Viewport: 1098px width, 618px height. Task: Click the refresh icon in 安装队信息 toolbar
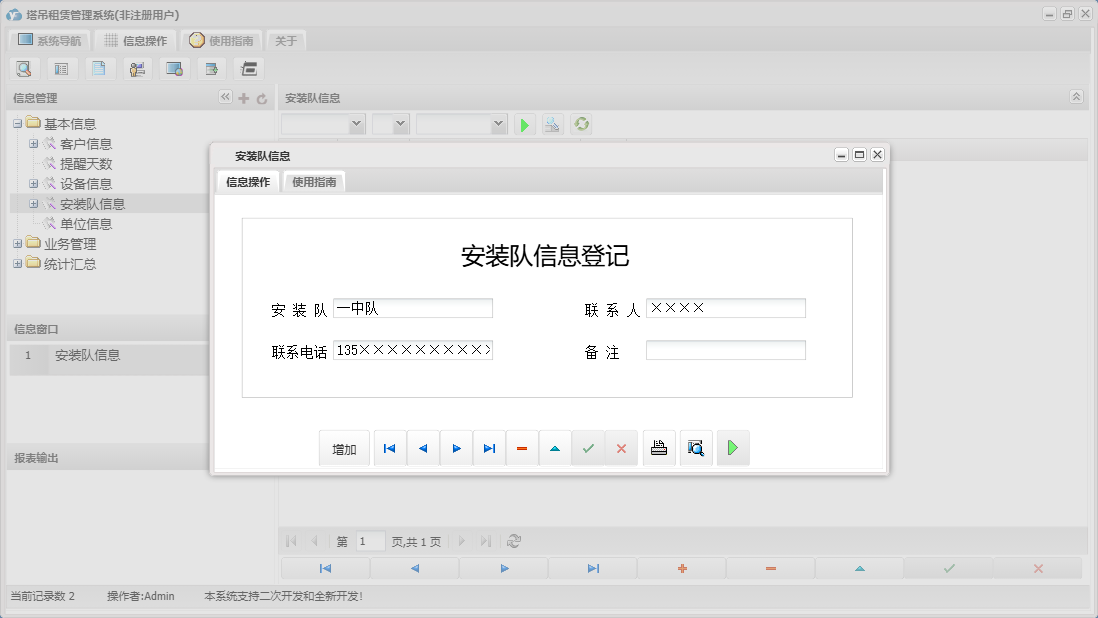pos(580,124)
